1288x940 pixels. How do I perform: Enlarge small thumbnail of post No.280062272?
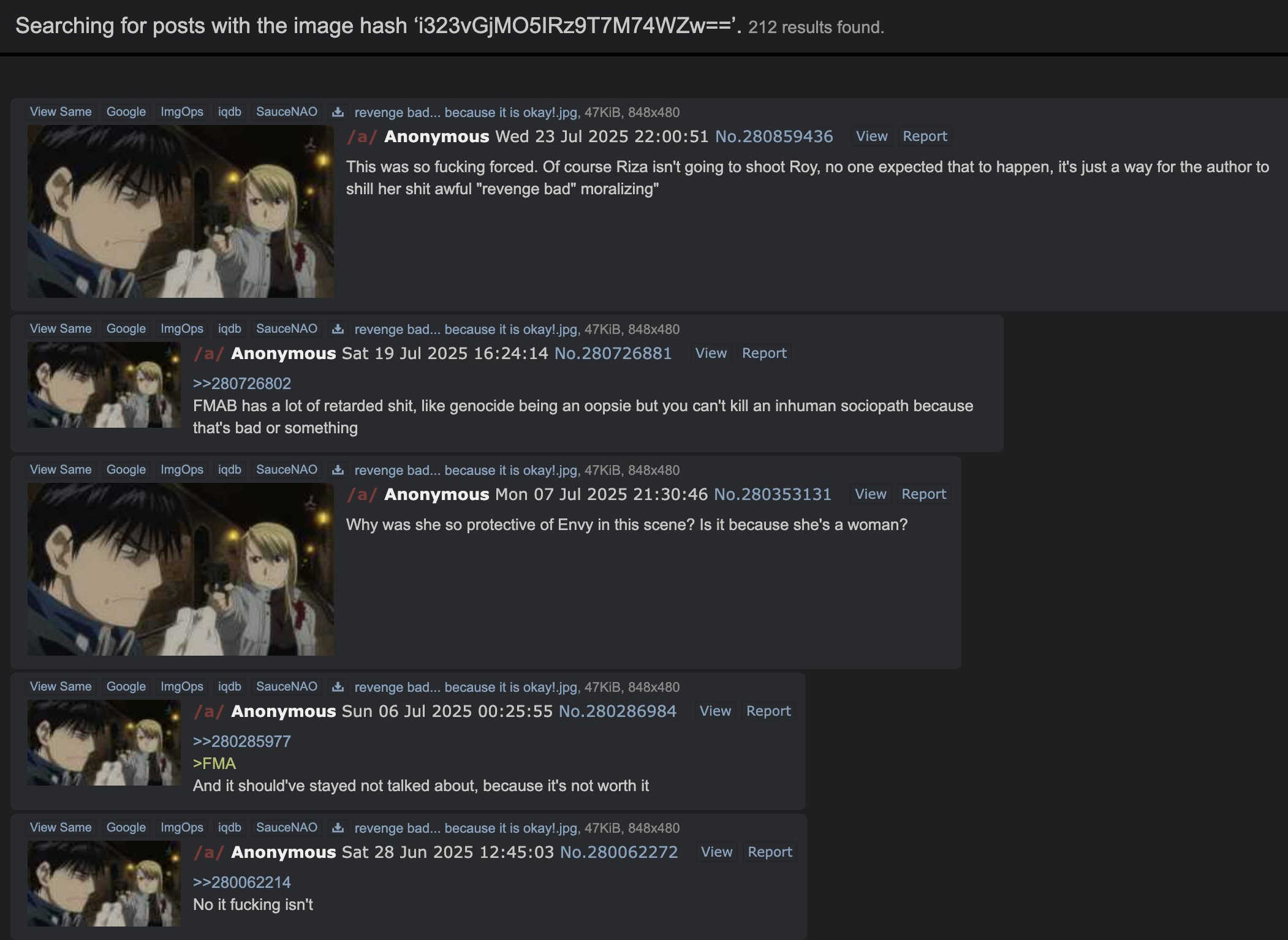(x=104, y=884)
